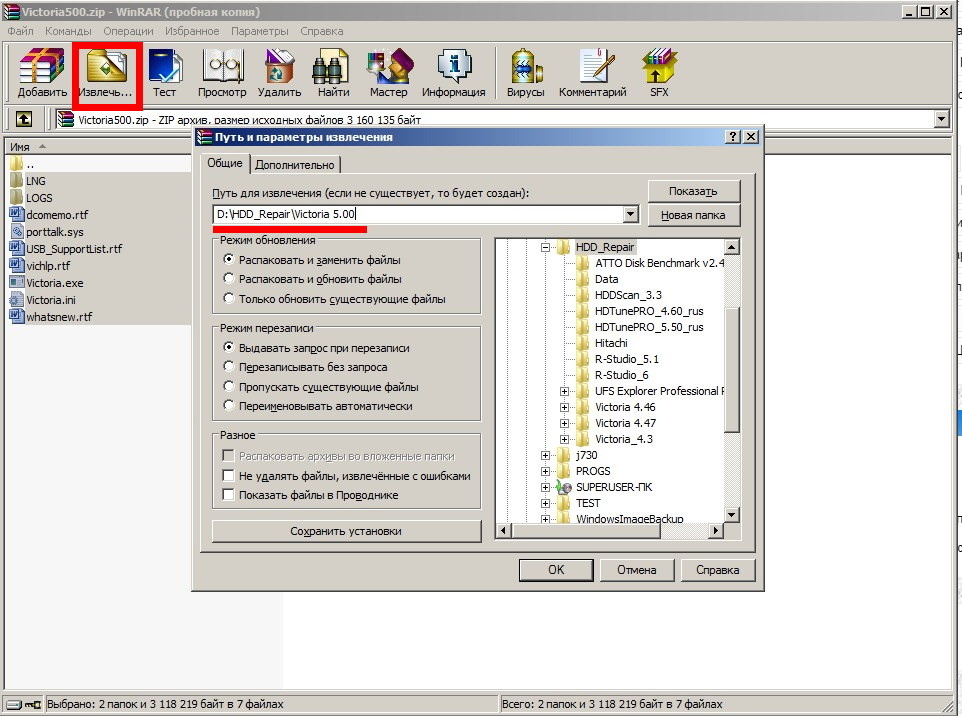Expand the UFS Explorer Professional node
The image size is (962, 716).
point(564,391)
